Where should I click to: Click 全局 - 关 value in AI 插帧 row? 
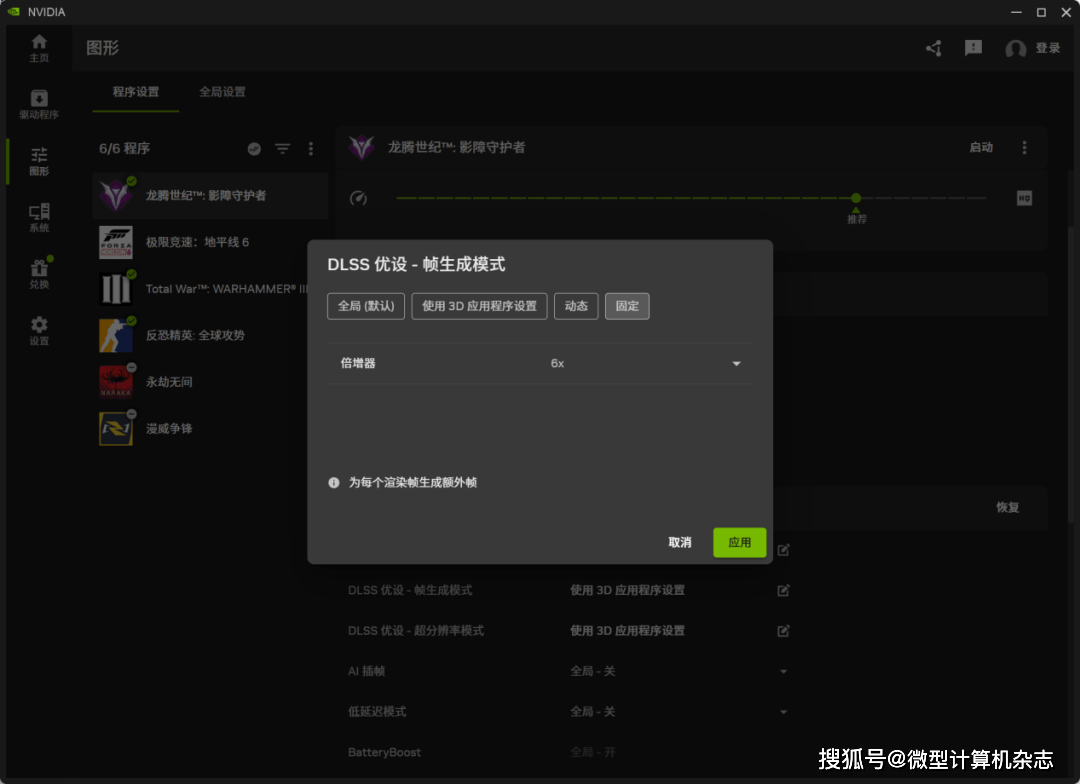592,672
